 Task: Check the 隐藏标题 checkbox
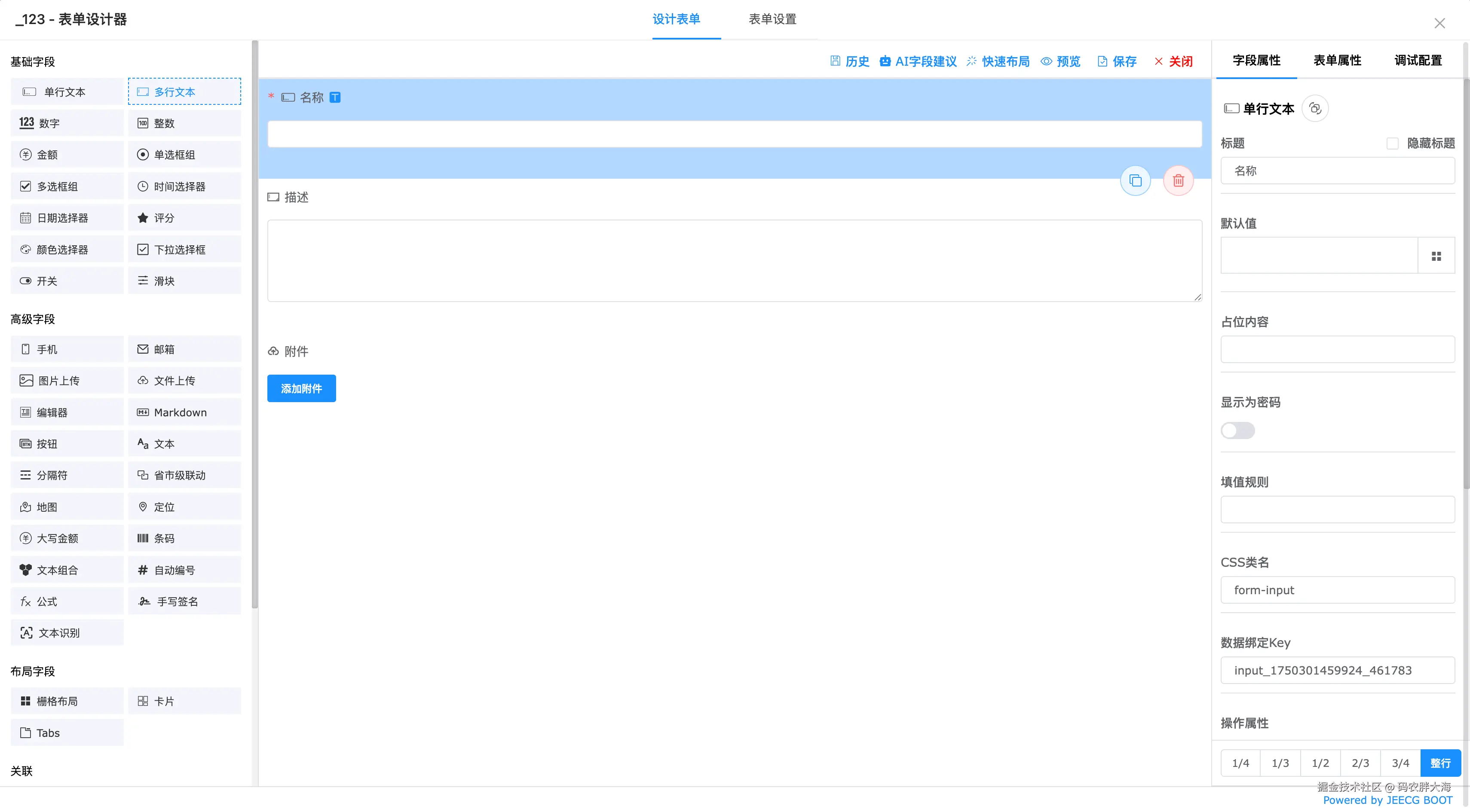click(x=1392, y=143)
